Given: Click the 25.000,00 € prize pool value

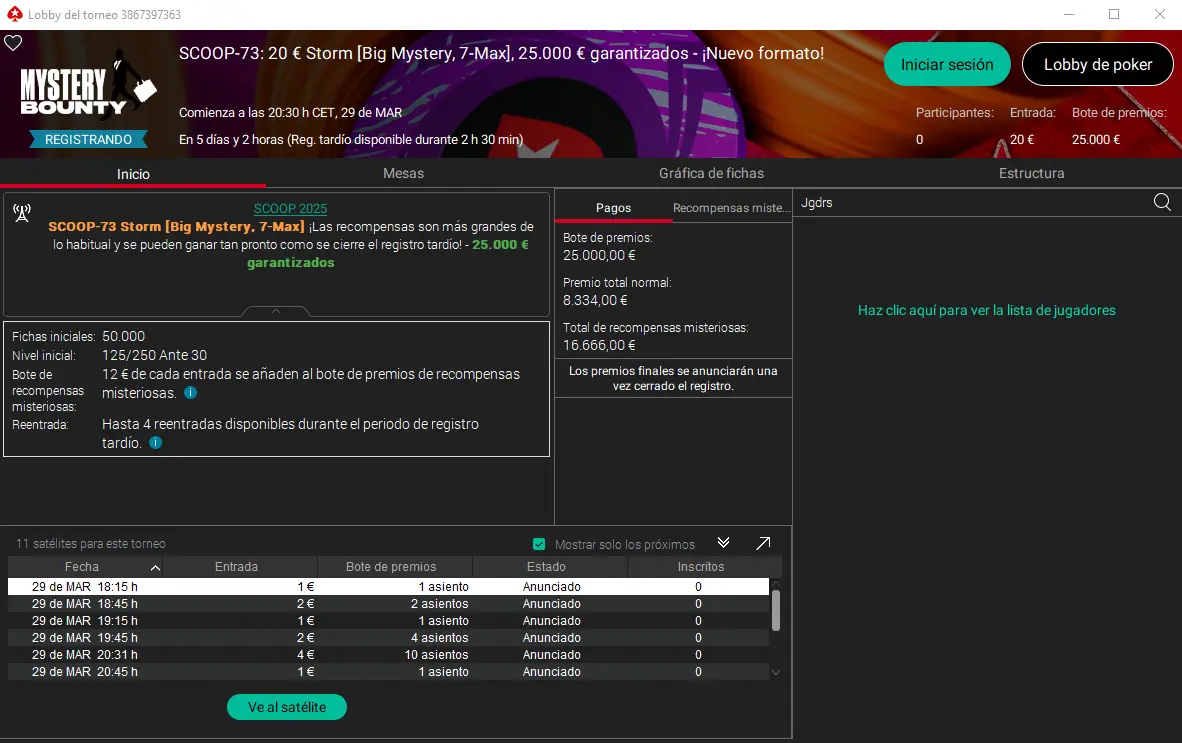Looking at the screenshot, I should pyautogui.click(x=599, y=255).
